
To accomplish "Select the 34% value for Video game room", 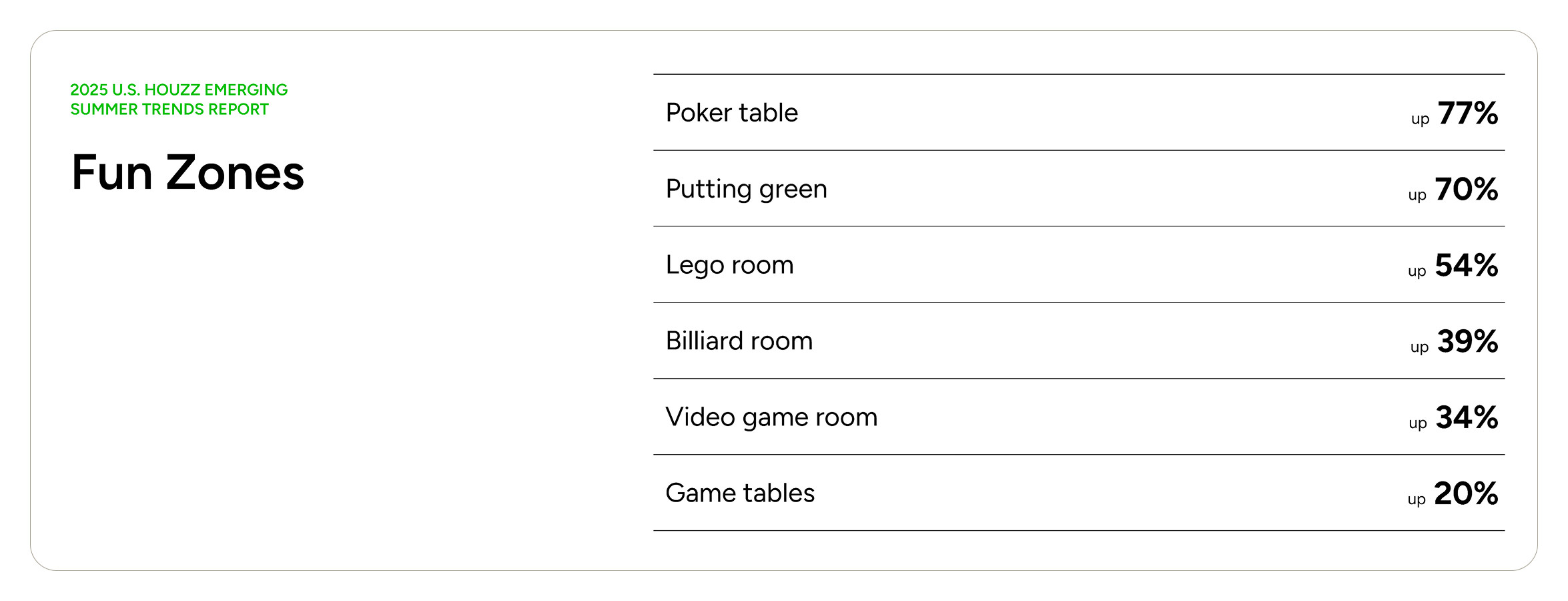I will click(1467, 417).
